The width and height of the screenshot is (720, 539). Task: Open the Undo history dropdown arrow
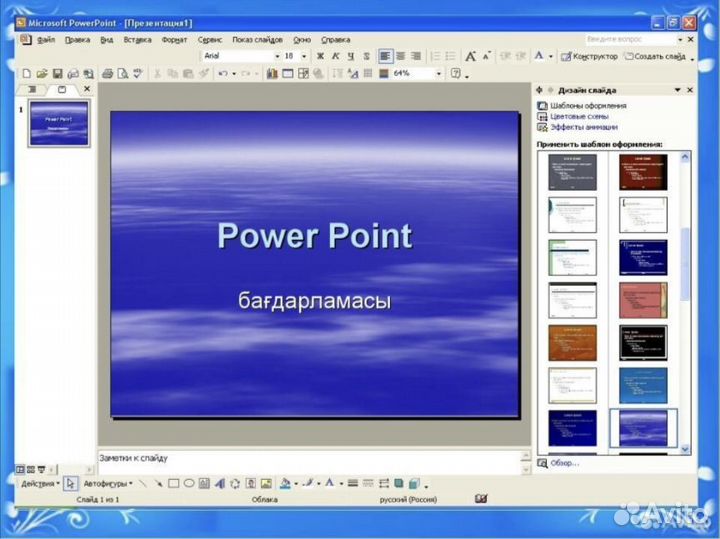234,73
